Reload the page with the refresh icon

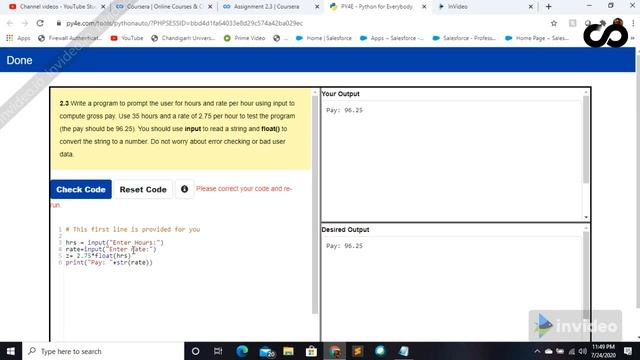coord(40,23)
